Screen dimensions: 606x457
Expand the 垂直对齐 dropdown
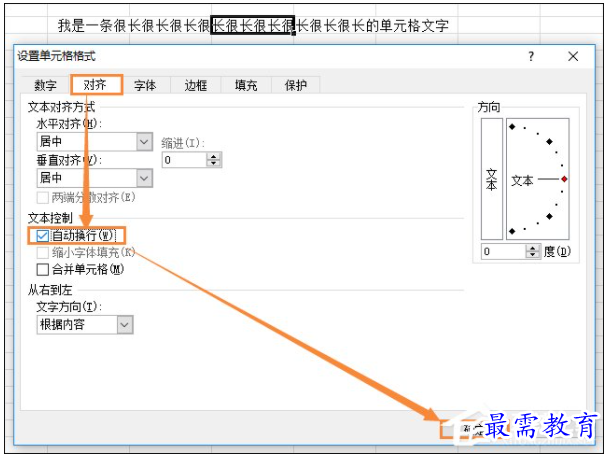tap(144, 178)
